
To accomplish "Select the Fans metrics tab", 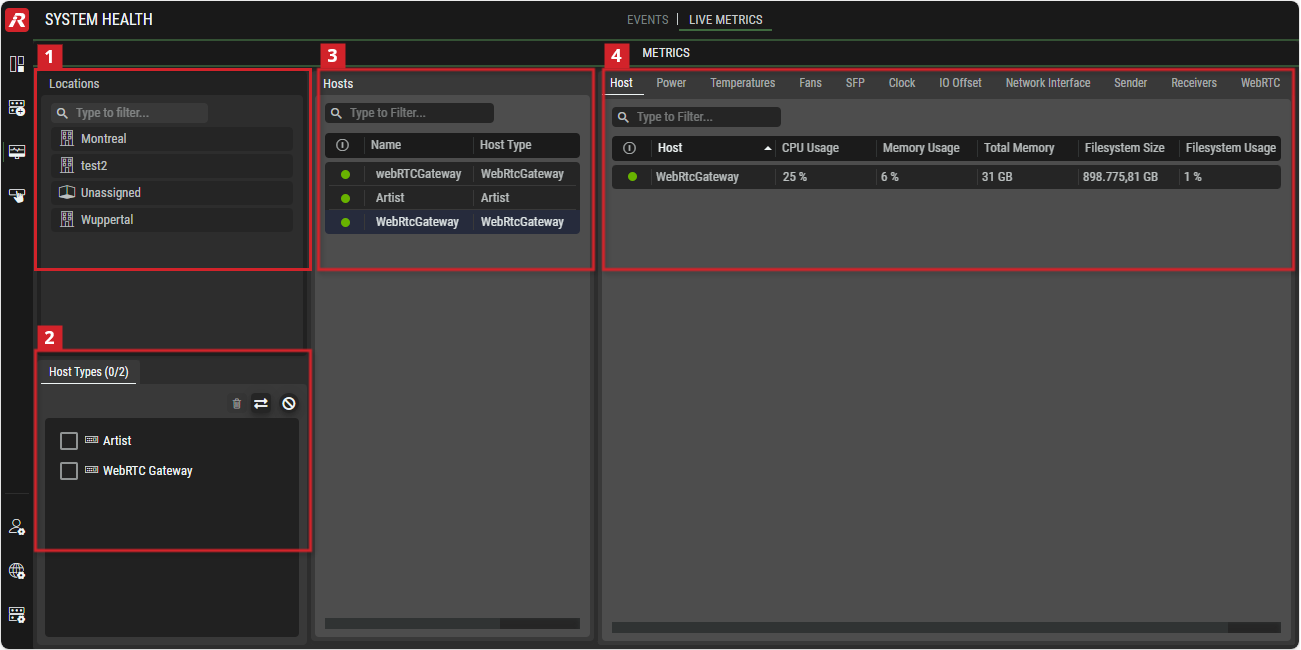I will (811, 83).
